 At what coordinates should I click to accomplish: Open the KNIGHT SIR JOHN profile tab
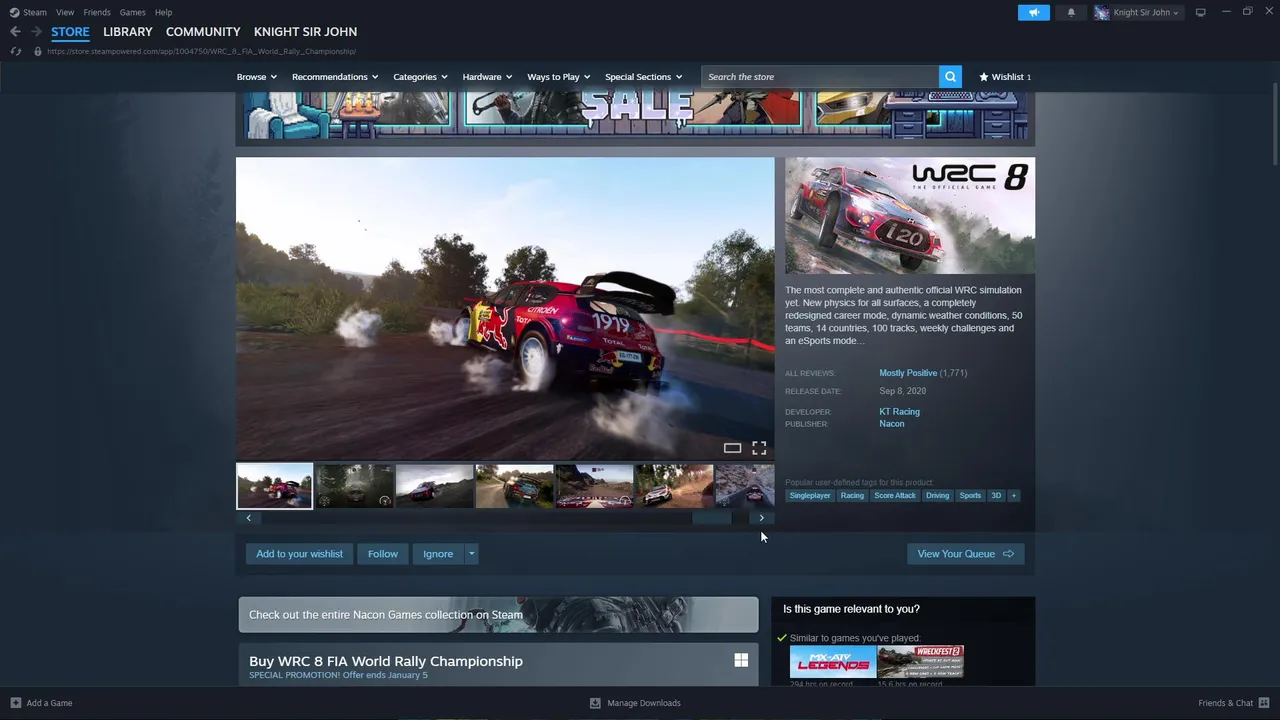305,32
